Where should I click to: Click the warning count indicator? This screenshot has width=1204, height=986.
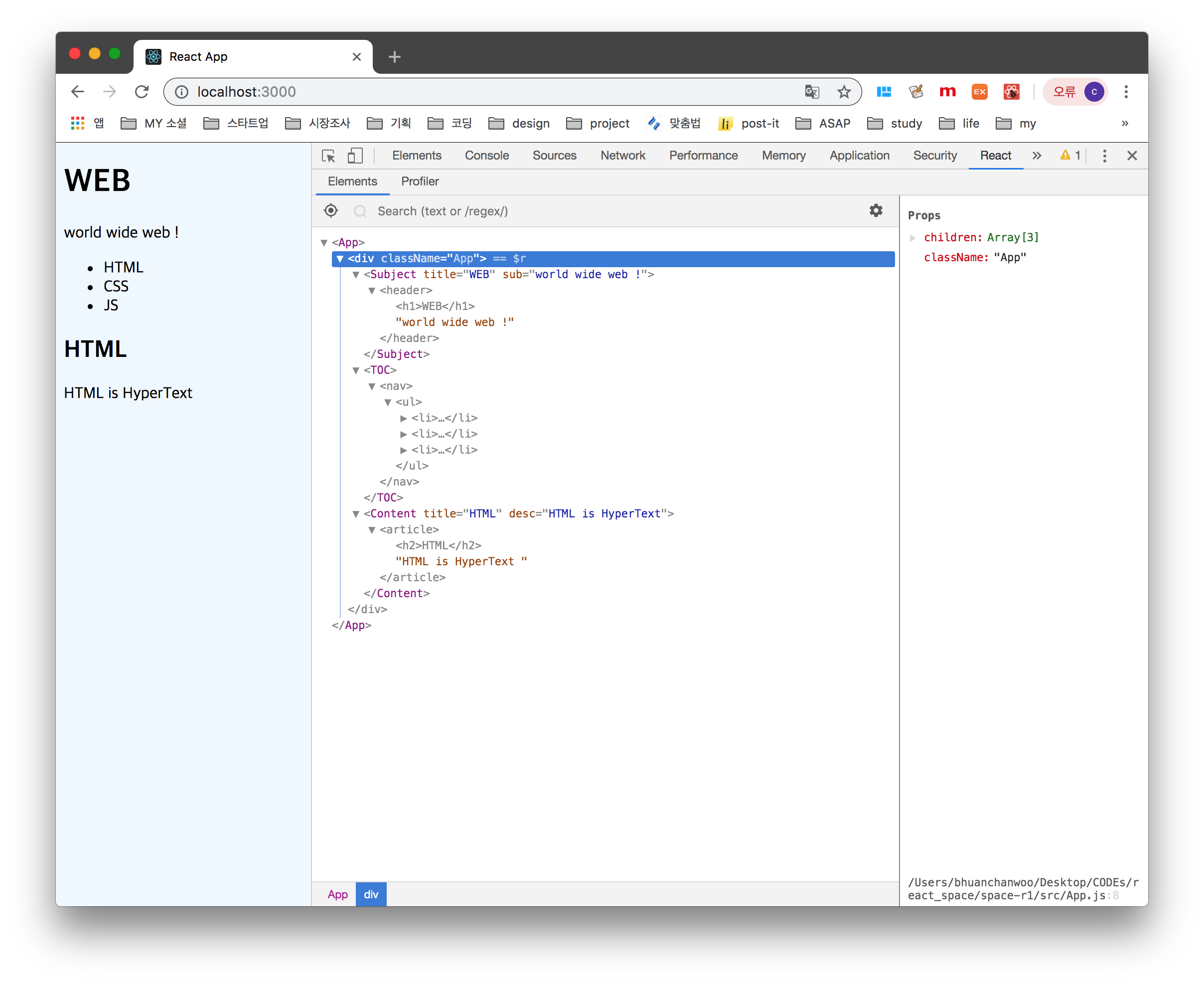(x=1070, y=156)
